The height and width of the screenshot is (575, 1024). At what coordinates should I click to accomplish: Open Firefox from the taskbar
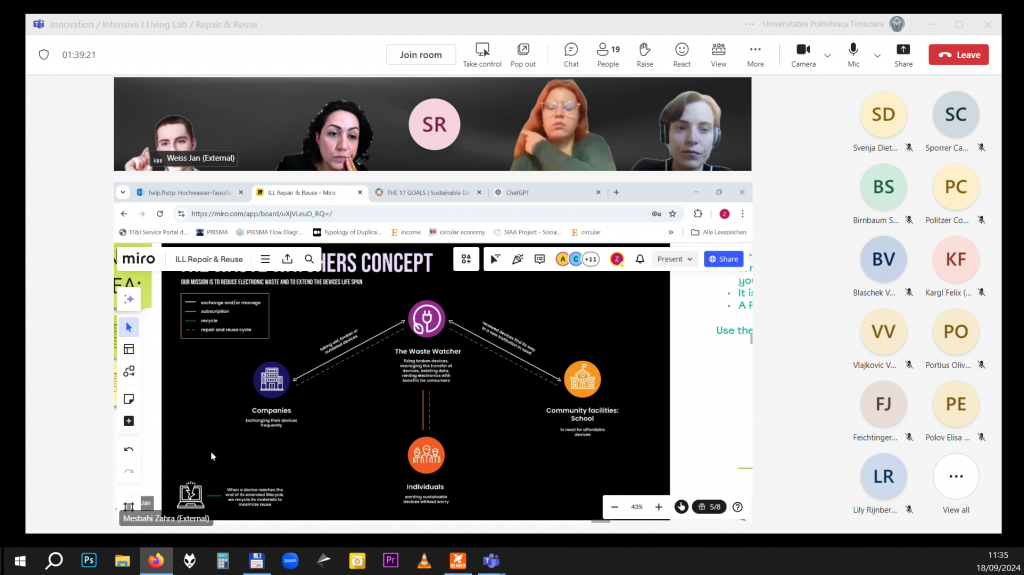click(x=156, y=561)
